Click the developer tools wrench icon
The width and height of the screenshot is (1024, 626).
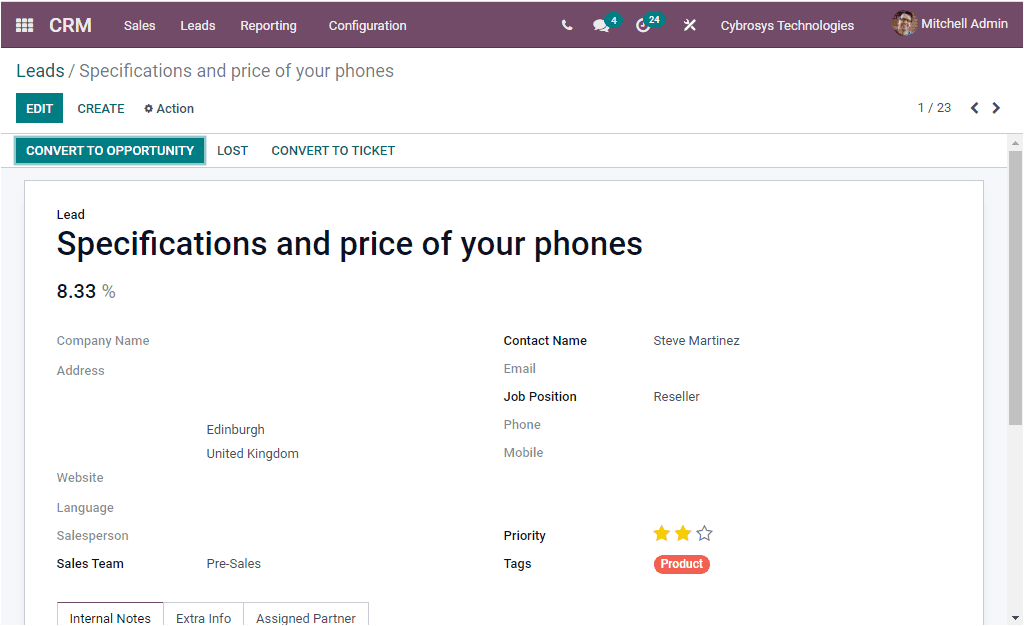click(x=689, y=26)
